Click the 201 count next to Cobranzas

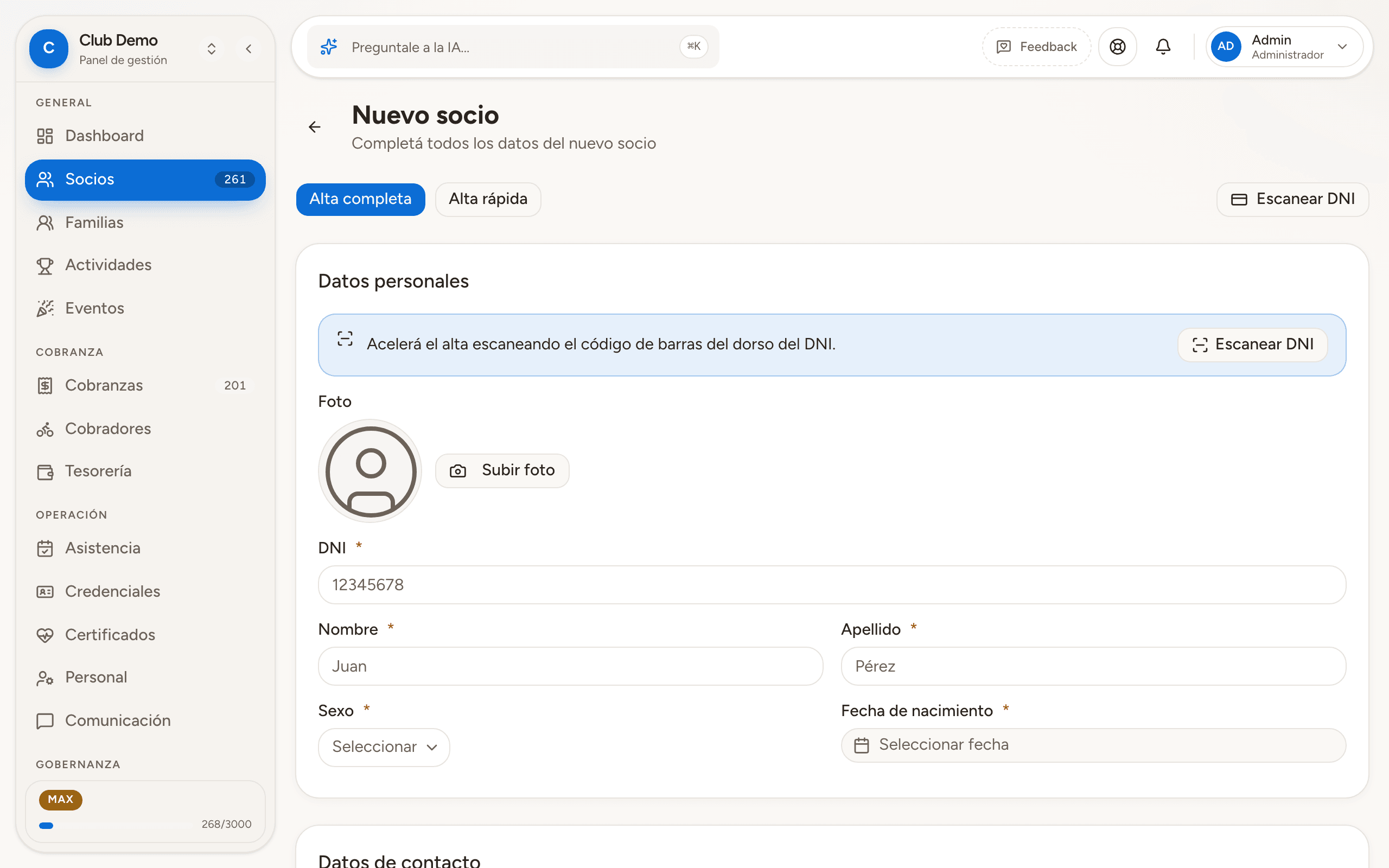tap(235, 386)
